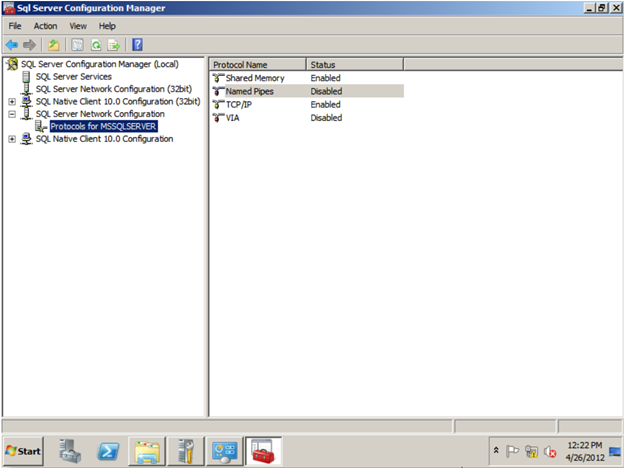Launch PowerShell from the taskbar
The height and width of the screenshot is (468, 624).
(108, 451)
